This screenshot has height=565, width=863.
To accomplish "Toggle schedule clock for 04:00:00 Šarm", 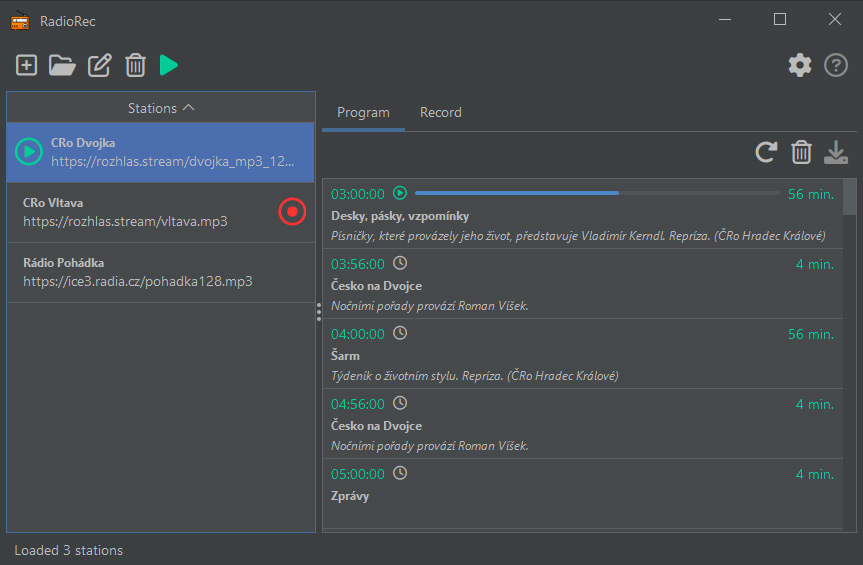I will (x=400, y=333).
